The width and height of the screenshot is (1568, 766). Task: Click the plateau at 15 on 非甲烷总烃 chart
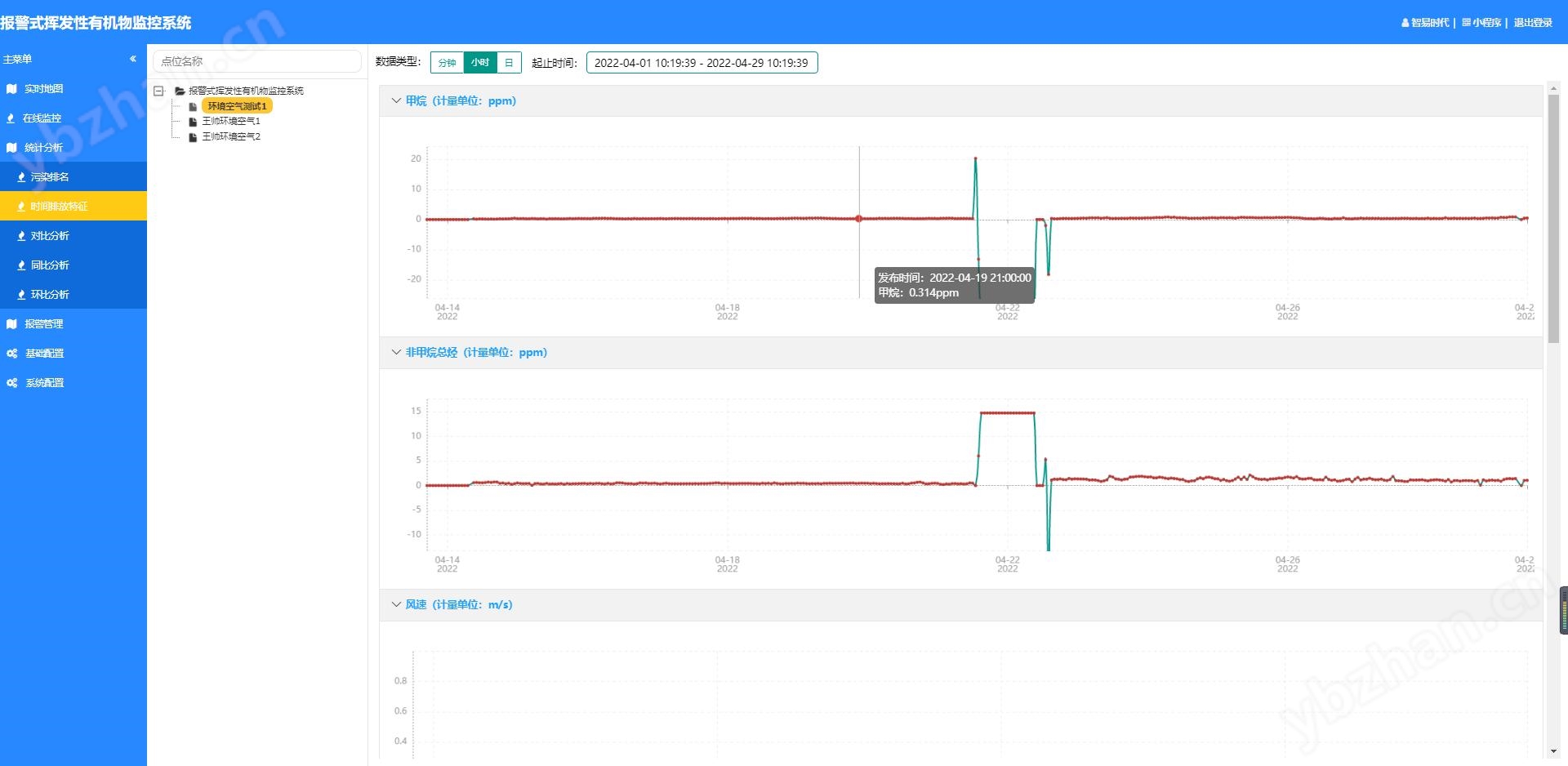tap(1008, 413)
